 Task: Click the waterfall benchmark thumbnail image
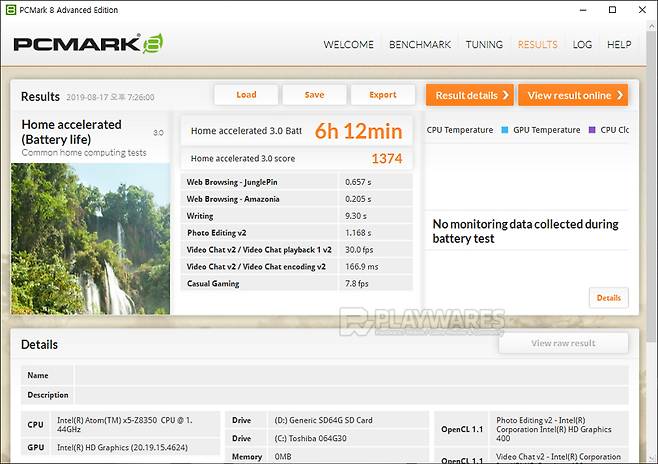coord(90,238)
